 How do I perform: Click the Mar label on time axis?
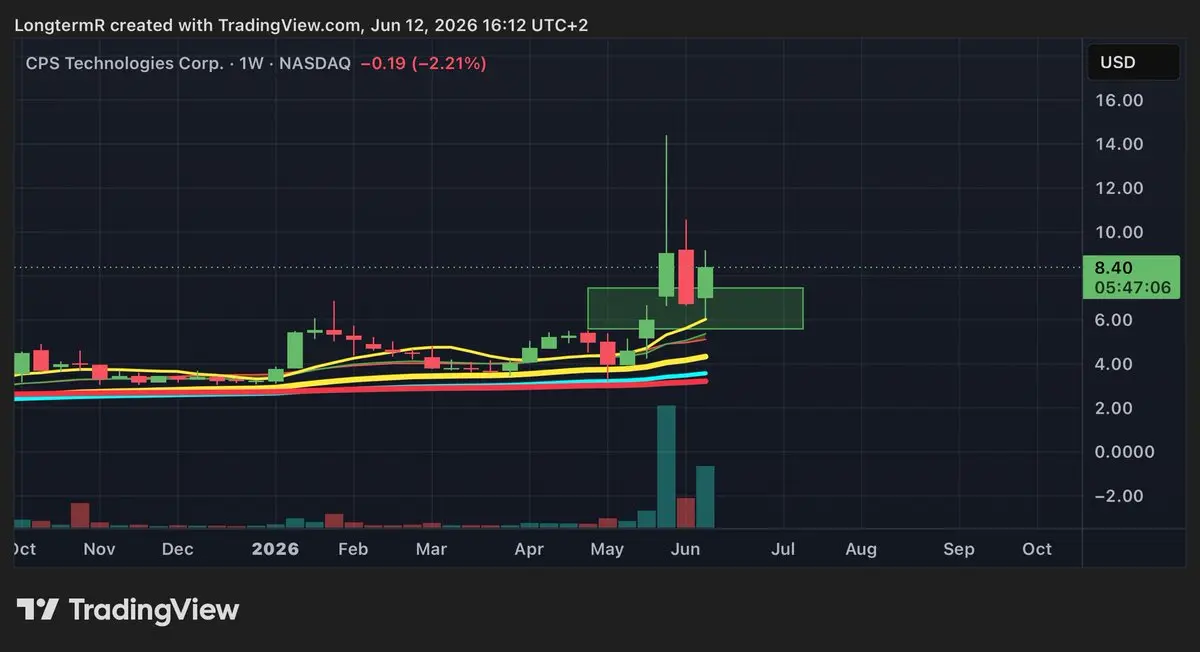pos(431,549)
